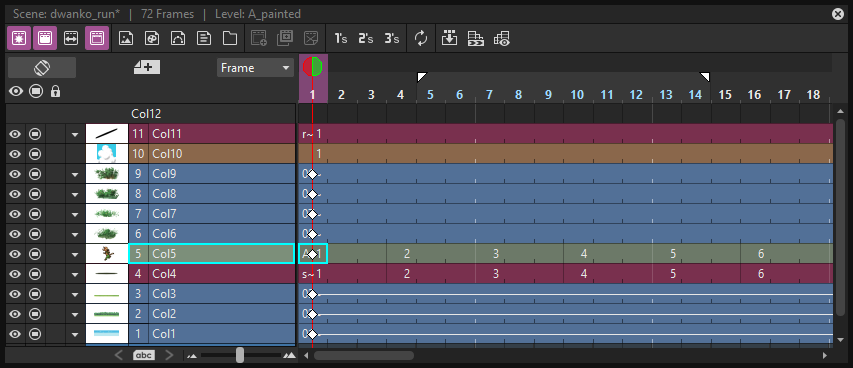
Task: Click the zoom-out small mountains icon
Action: [x=191, y=356]
